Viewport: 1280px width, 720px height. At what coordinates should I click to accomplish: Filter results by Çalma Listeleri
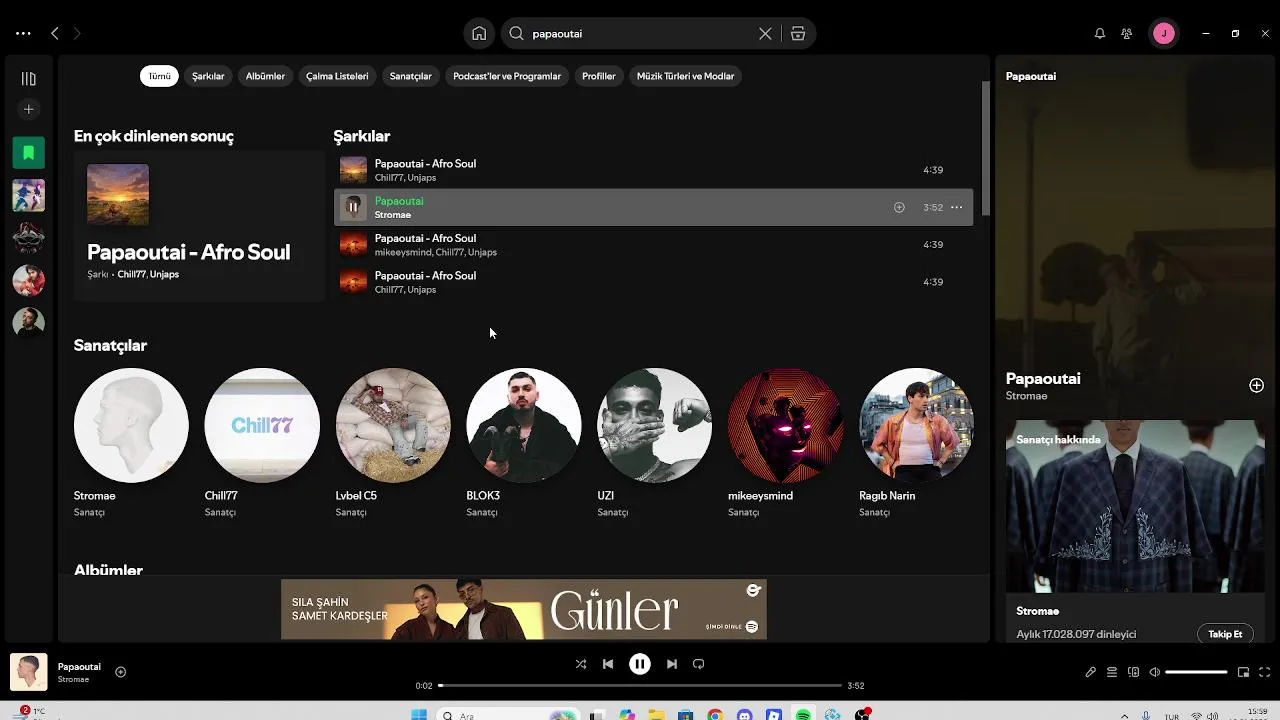[x=337, y=76]
